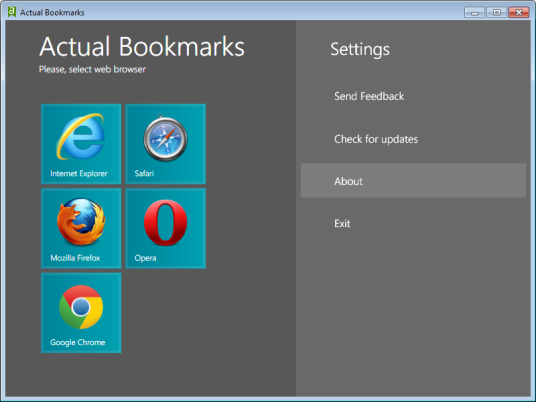Click the Opera tile caption
The width and height of the screenshot is (536, 402).
click(x=145, y=258)
